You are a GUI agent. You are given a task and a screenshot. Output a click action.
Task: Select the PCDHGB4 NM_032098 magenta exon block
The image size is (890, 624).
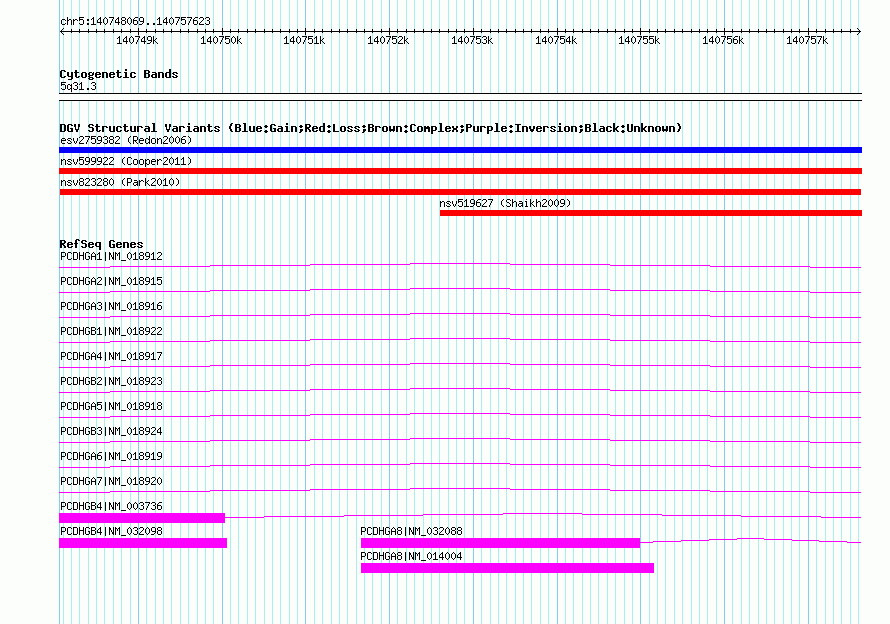click(143, 543)
